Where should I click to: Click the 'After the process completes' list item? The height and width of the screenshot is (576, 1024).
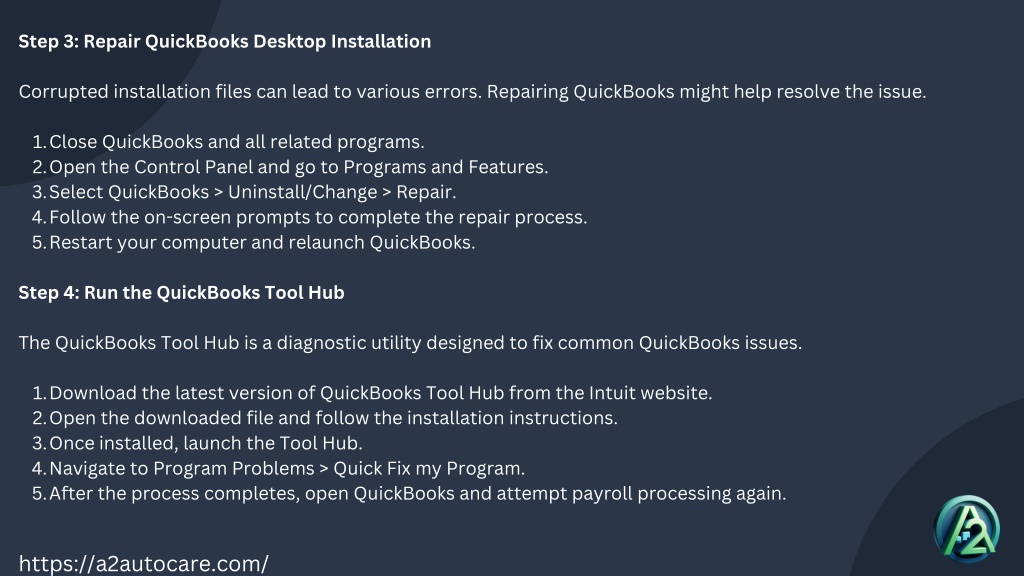tap(409, 494)
